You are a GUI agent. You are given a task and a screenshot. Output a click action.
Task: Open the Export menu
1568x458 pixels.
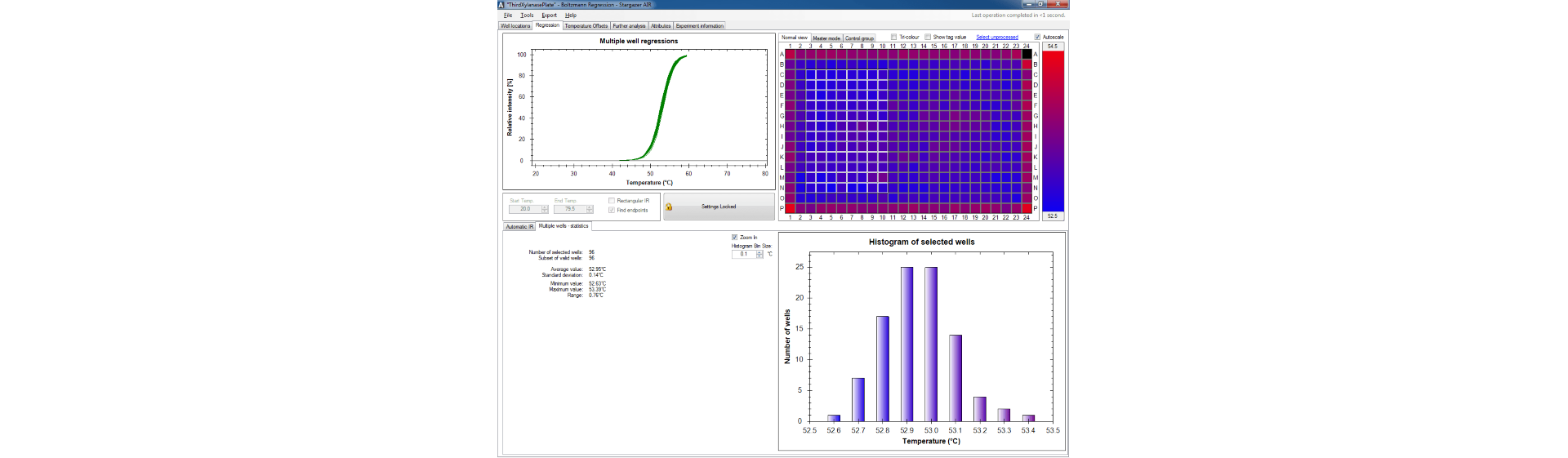click(x=549, y=16)
